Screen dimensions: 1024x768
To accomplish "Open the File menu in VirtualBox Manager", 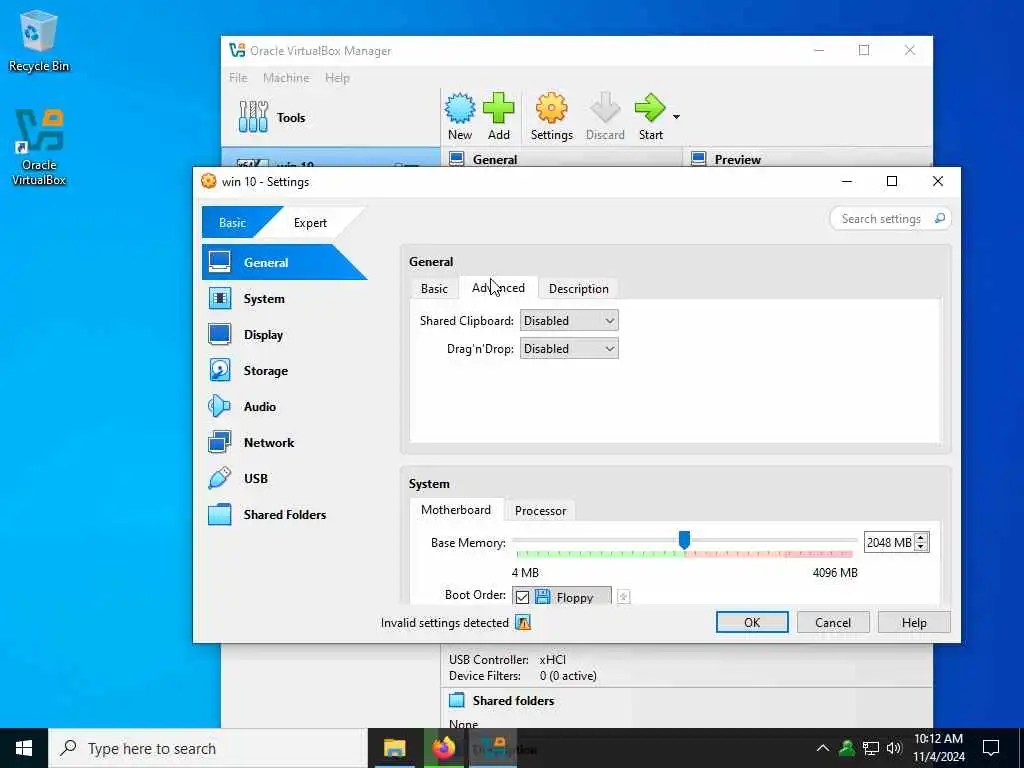I will pos(238,78).
